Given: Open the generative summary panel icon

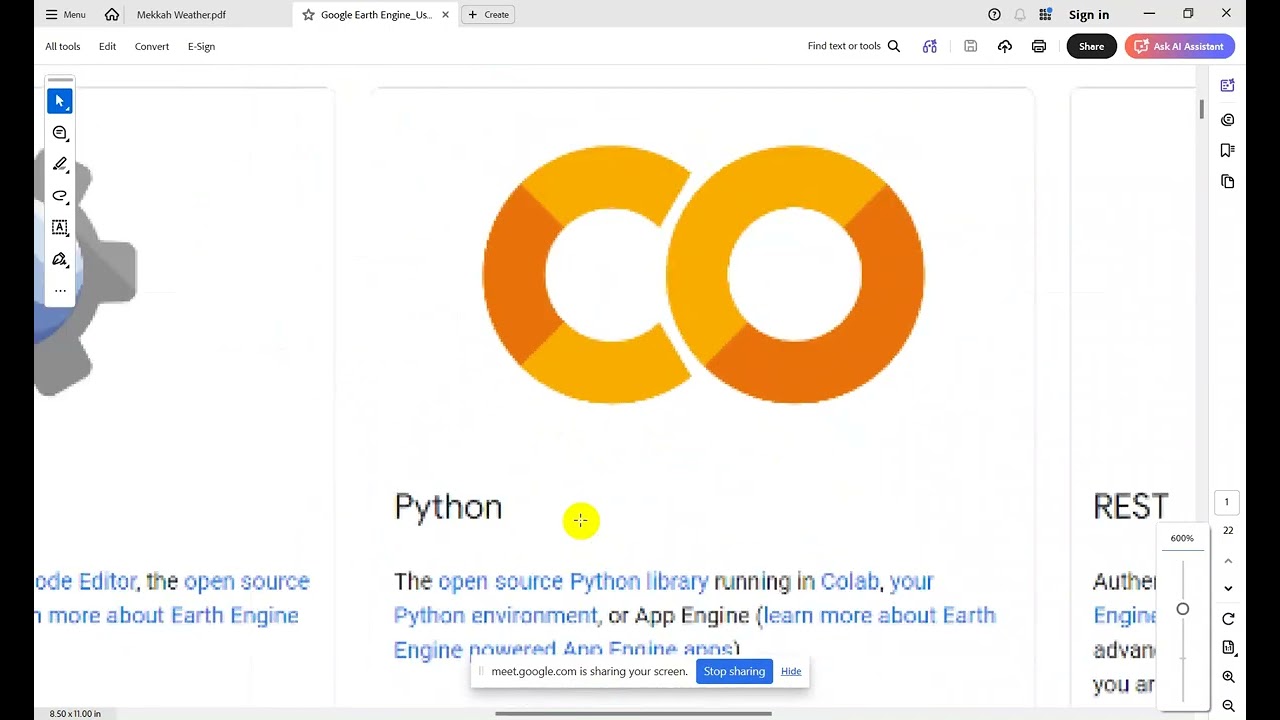Looking at the screenshot, I should coord(1228,86).
